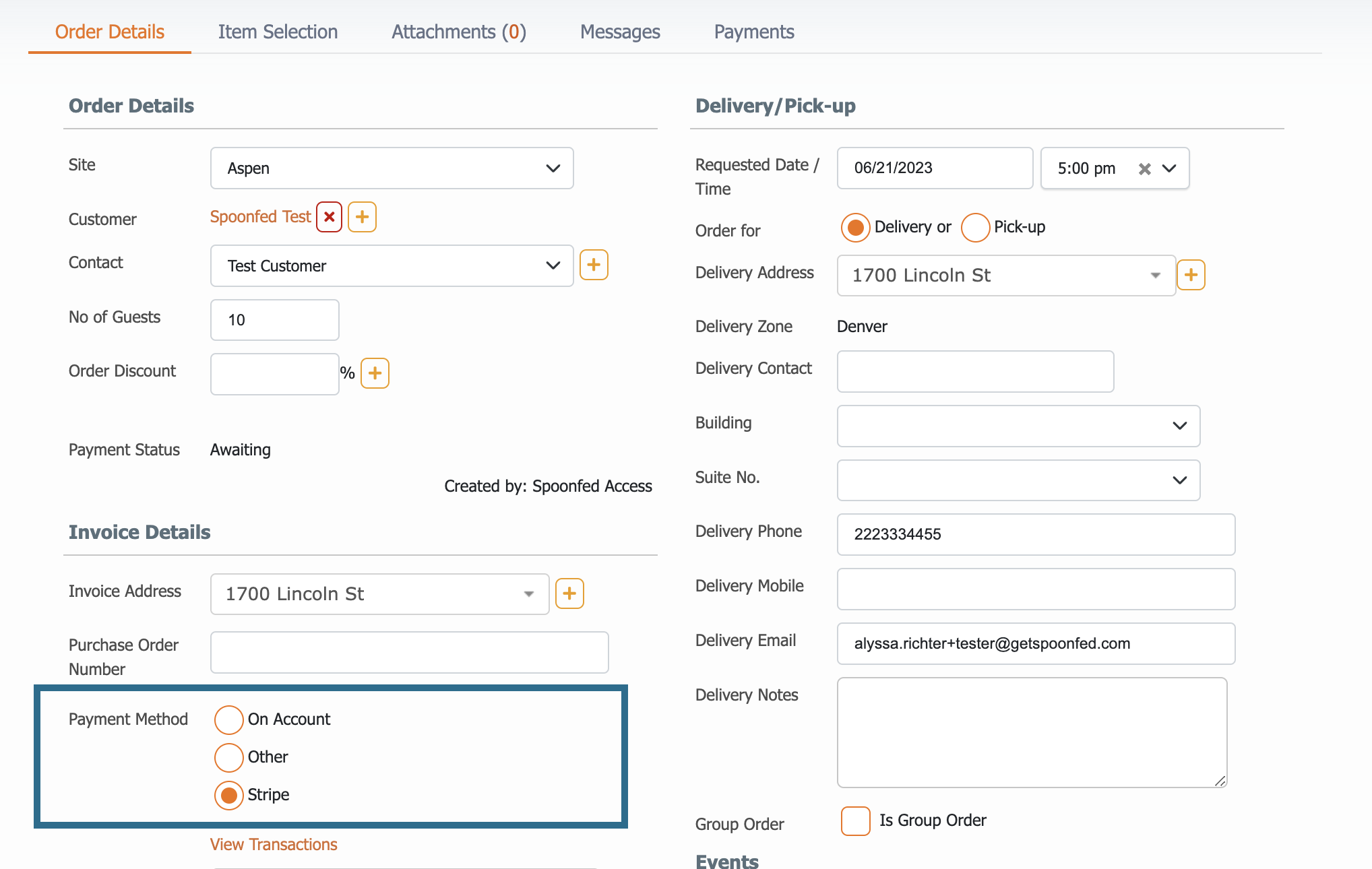The image size is (1372, 869).
Task: Add a new delivery address with the plus icon
Action: click(1191, 275)
